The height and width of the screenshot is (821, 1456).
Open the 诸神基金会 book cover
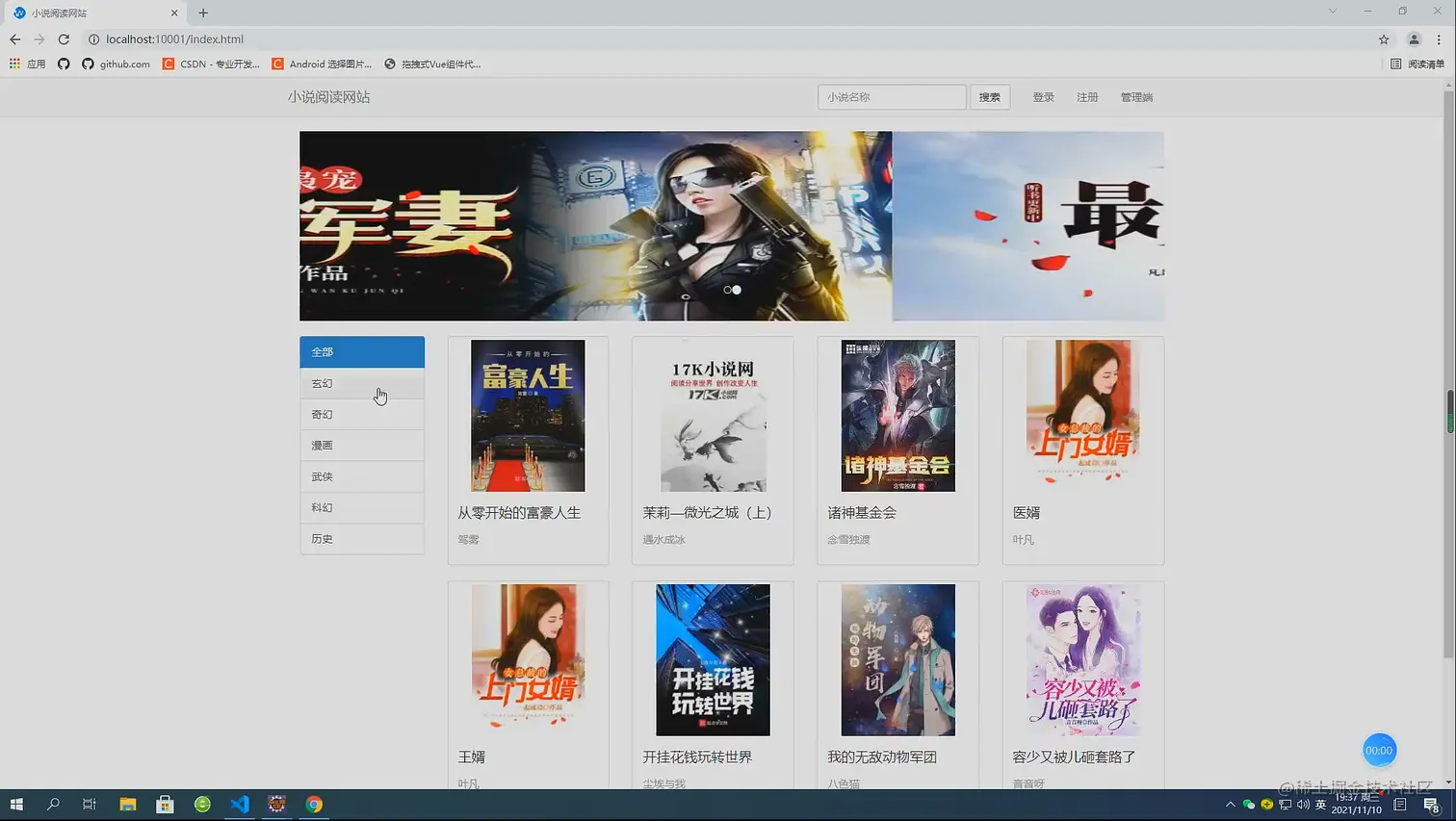(x=898, y=416)
